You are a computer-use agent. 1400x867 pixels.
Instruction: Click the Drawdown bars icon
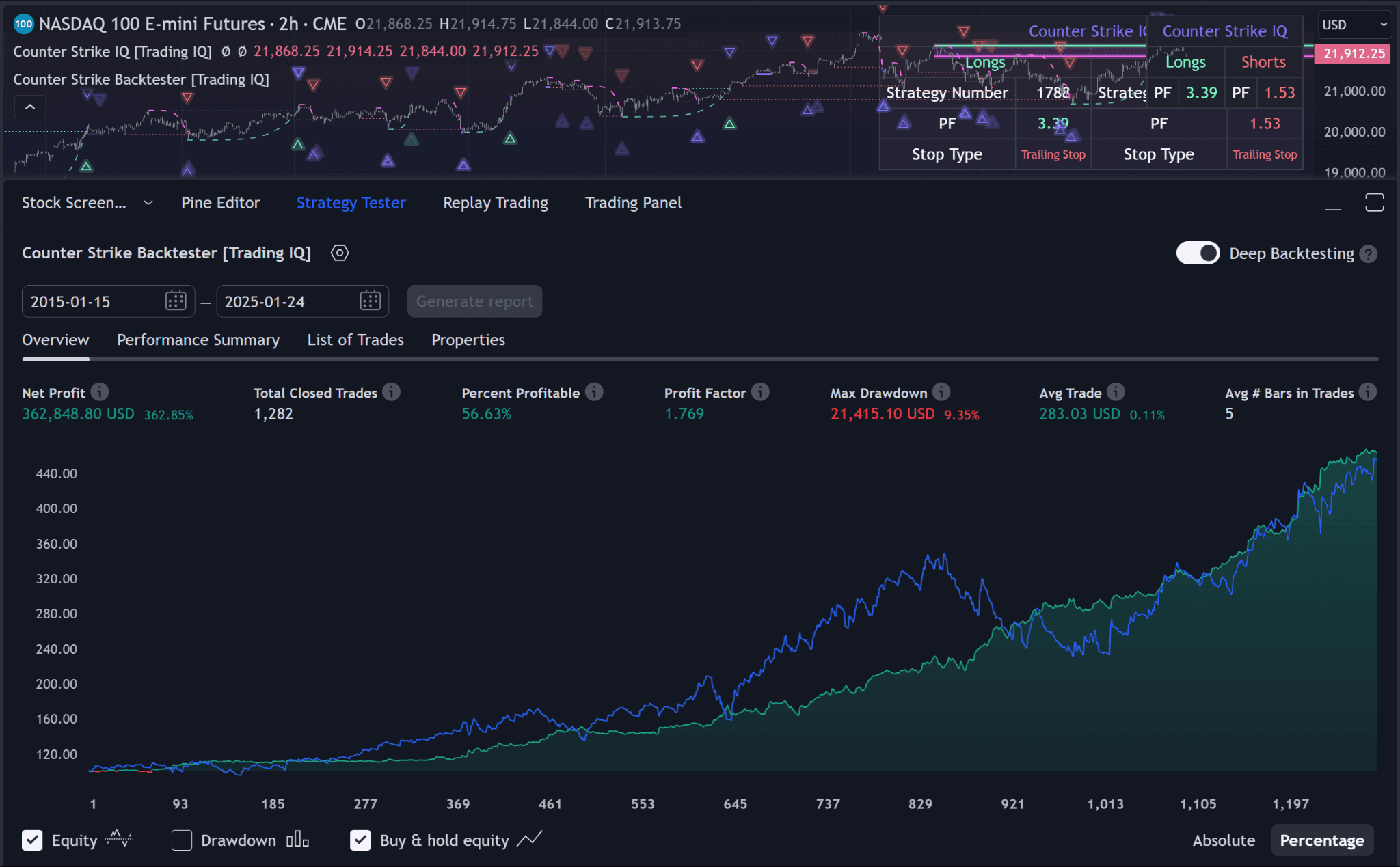point(297,840)
